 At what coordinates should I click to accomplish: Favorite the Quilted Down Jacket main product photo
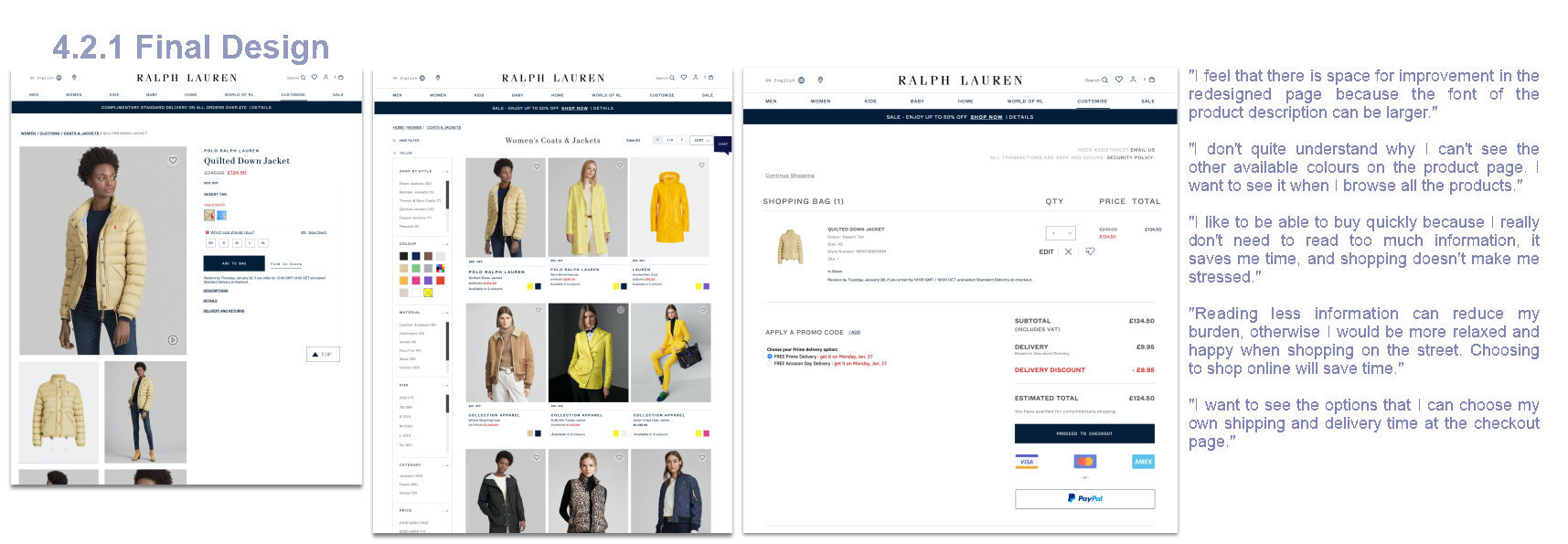pyautogui.click(x=172, y=160)
